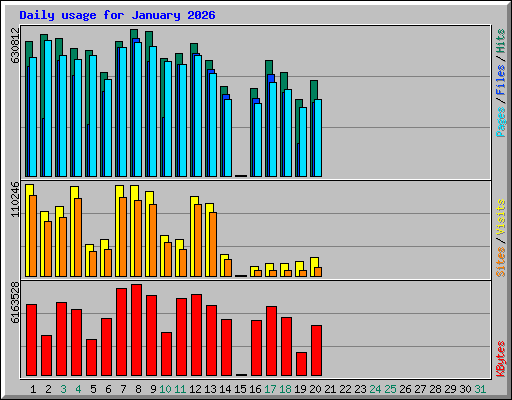Click day 21 on the x-axis

(330, 389)
